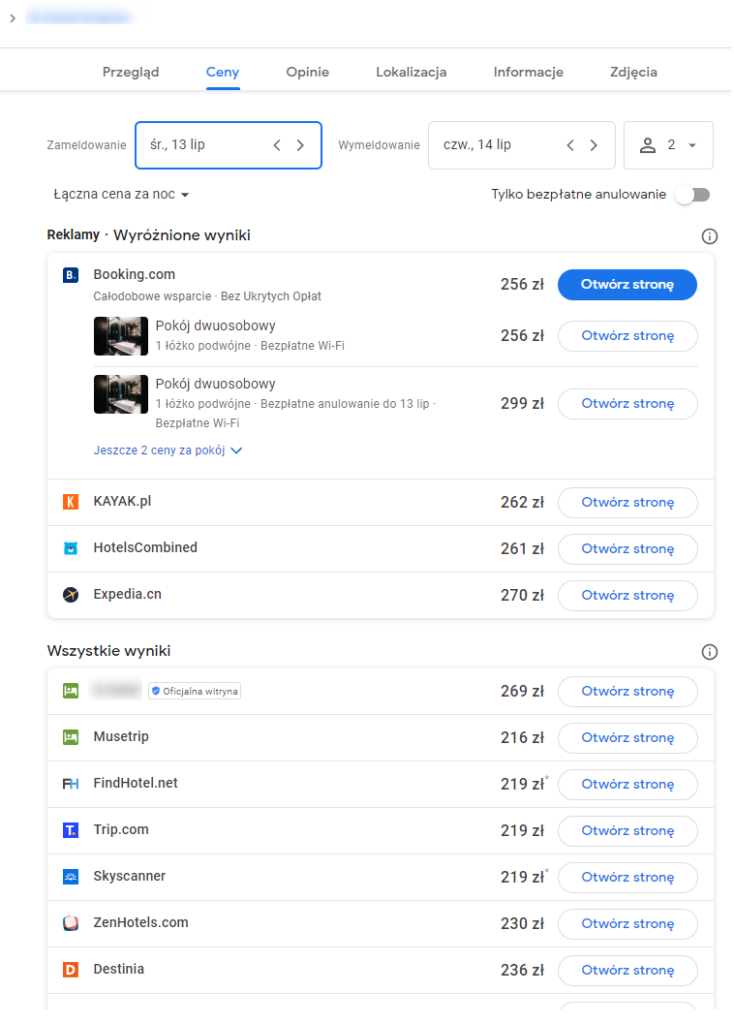The image size is (734, 1024).
Task: Click the KAYAK.pl logo icon
Action: tap(71, 502)
